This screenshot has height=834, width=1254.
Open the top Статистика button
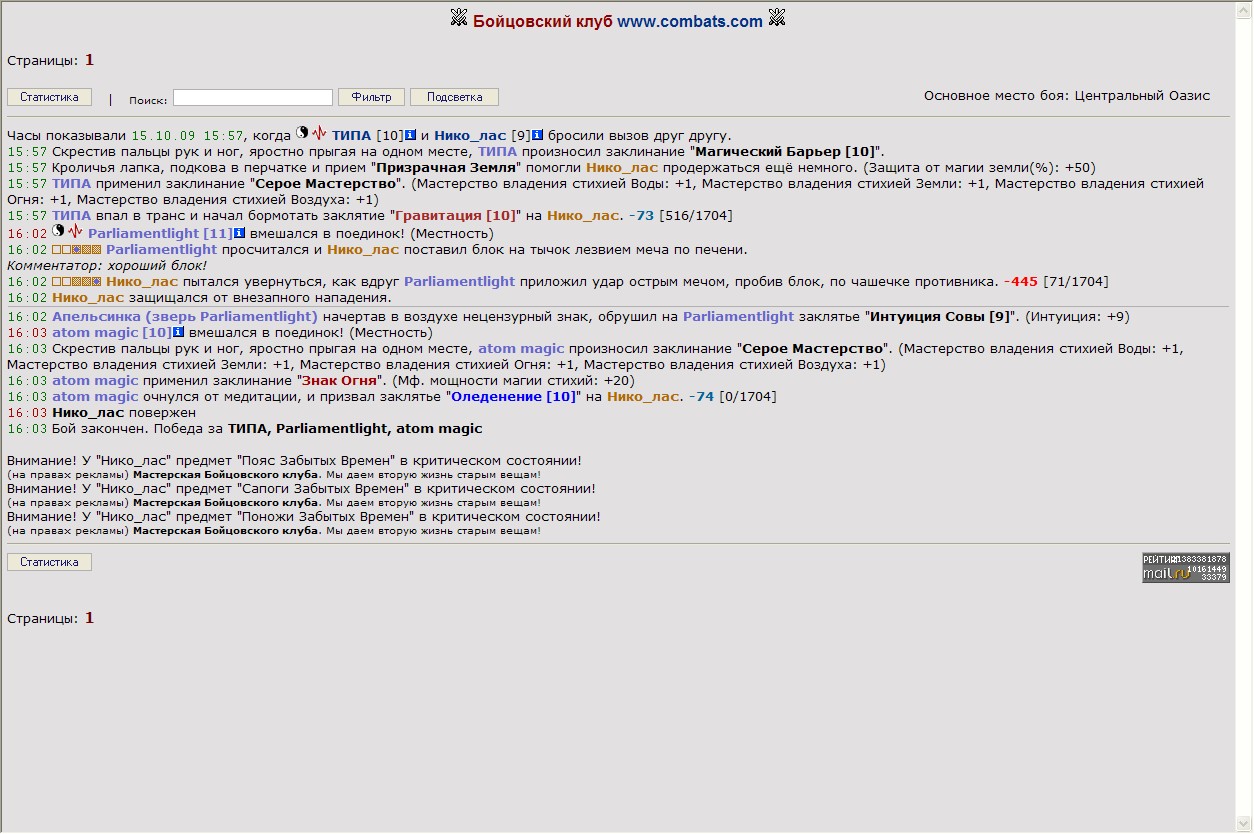tap(49, 97)
